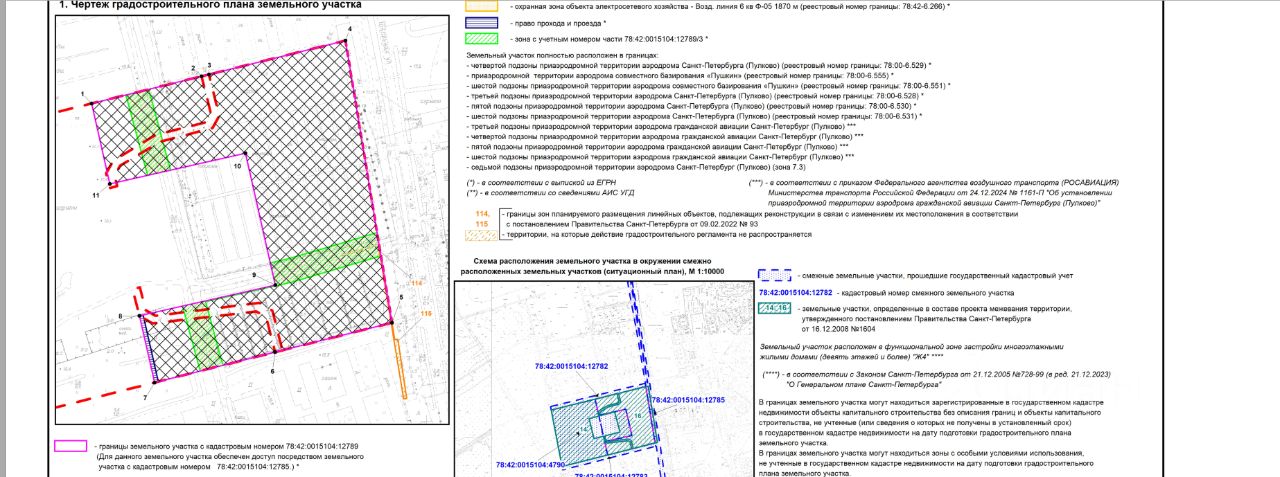Click map label '78:42:0015104:4790' on situational plan
This screenshot has height=477, width=1280.
(x=530, y=465)
